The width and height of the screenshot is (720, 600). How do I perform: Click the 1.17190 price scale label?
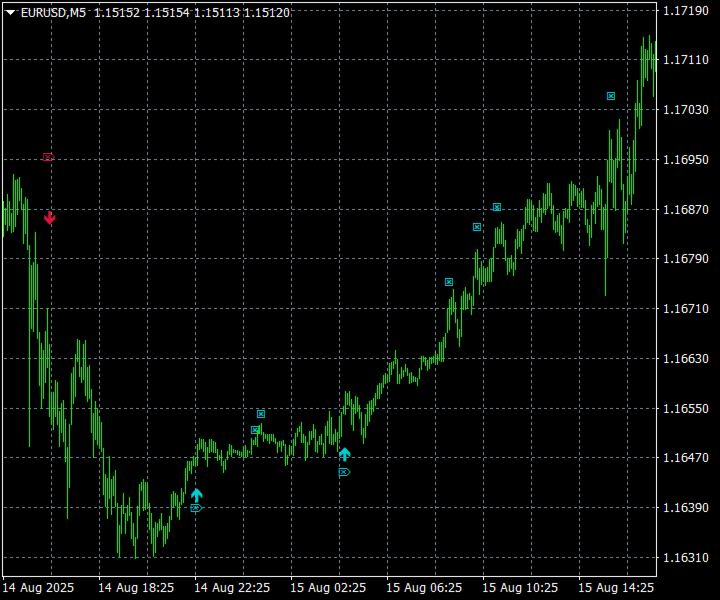(686, 11)
